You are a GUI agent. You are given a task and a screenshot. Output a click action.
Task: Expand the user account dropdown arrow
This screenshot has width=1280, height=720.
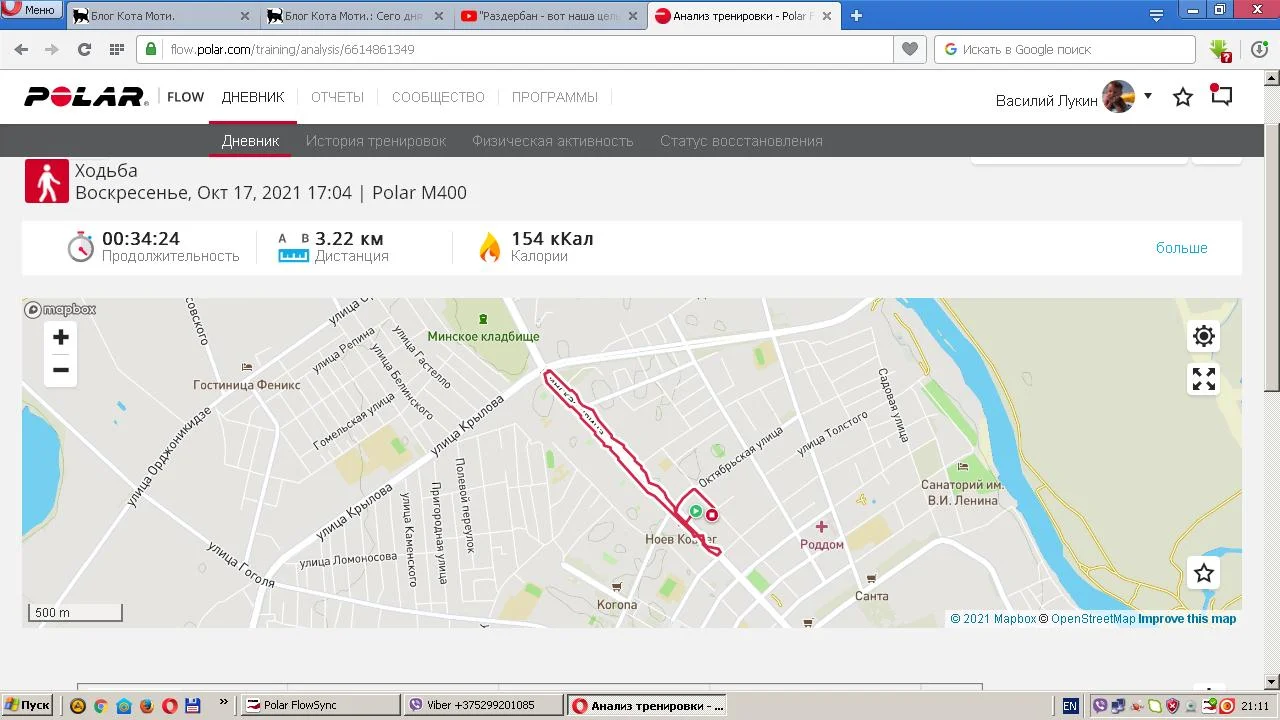point(1148,96)
